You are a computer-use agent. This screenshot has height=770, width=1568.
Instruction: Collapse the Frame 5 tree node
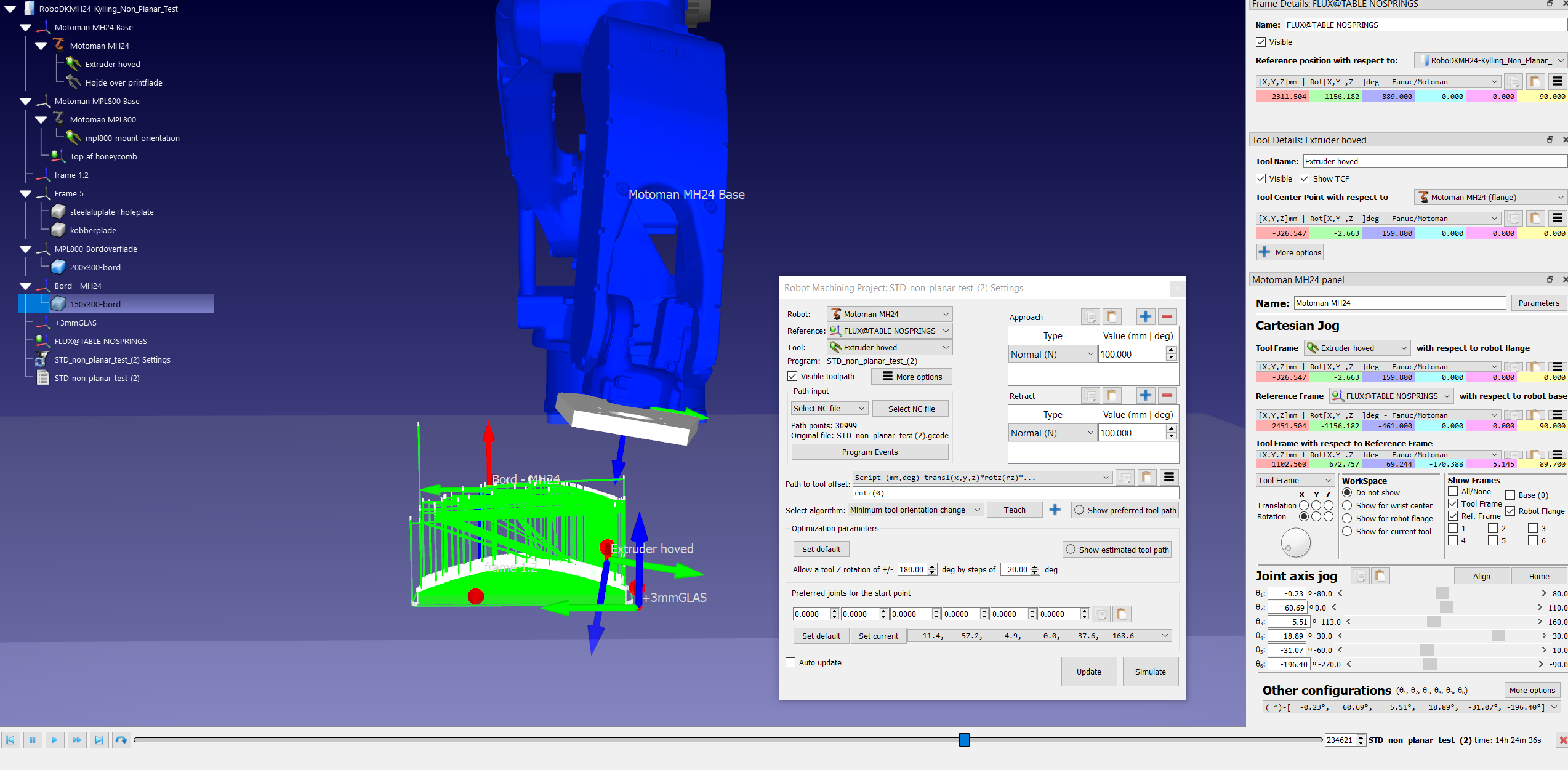tap(26, 193)
